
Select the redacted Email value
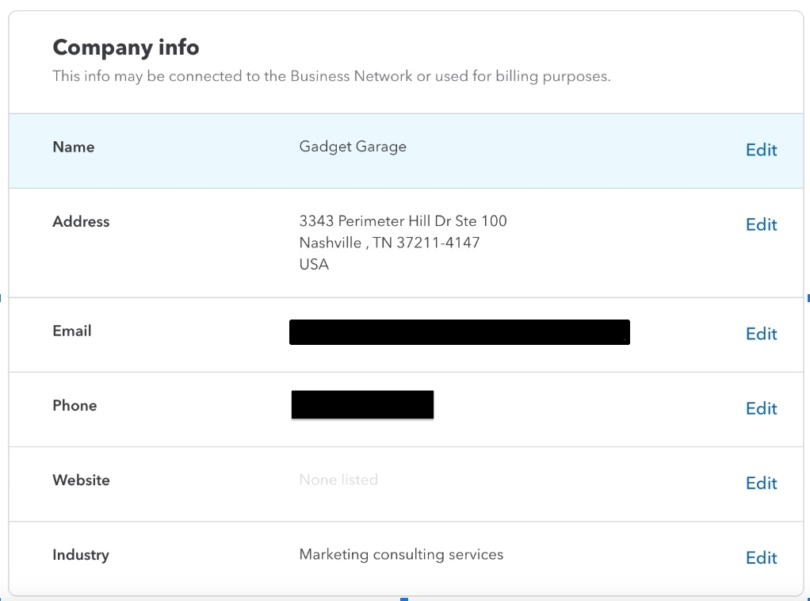point(460,329)
